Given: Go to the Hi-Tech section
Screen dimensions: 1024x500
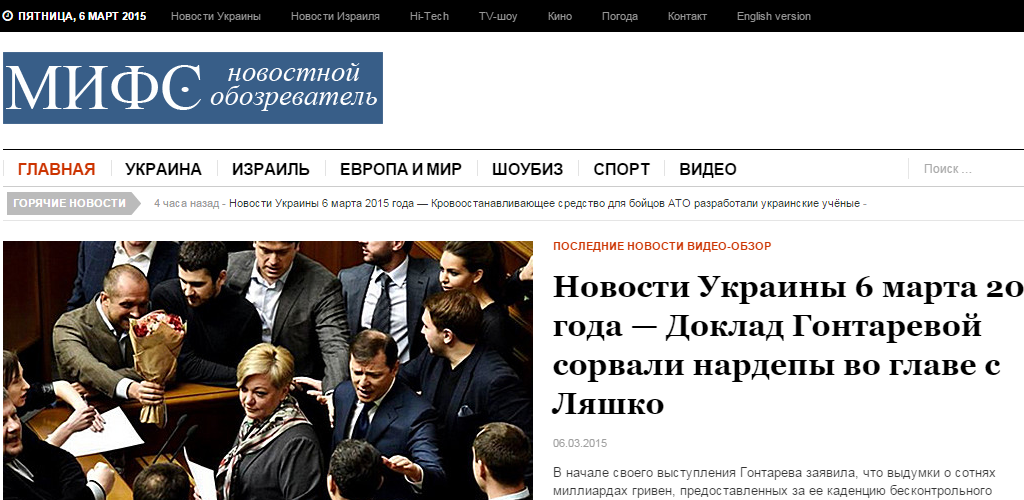Looking at the screenshot, I should pyautogui.click(x=429, y=16).
